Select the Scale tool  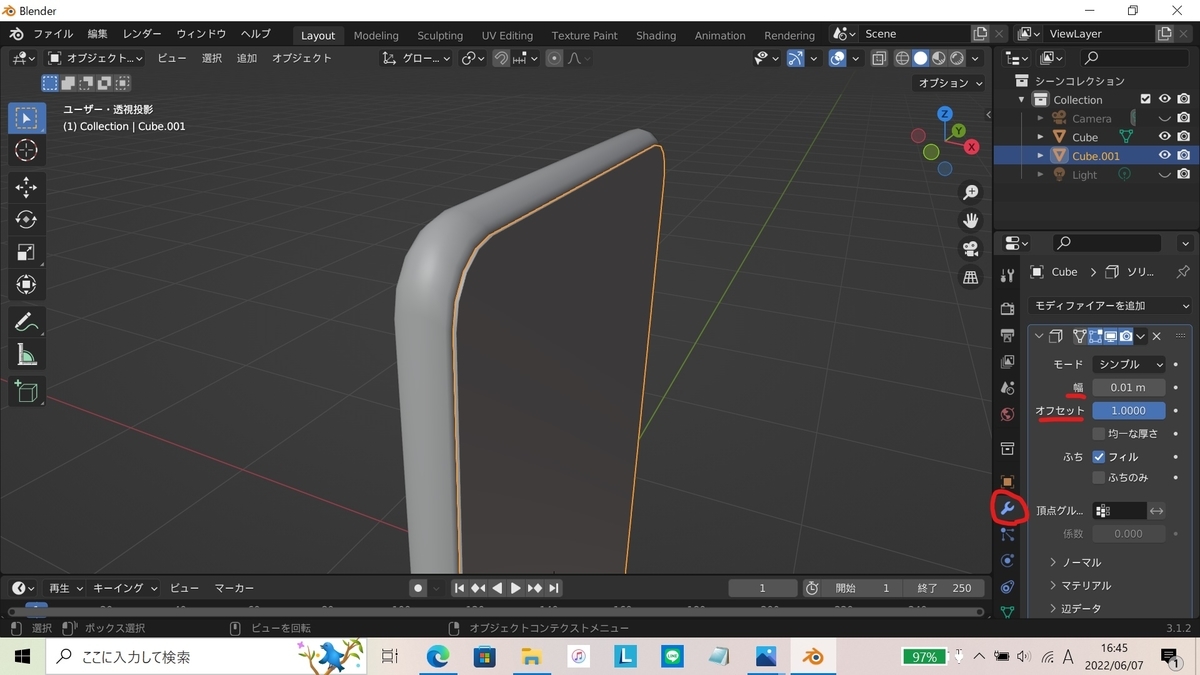click(x=27, y=252)
